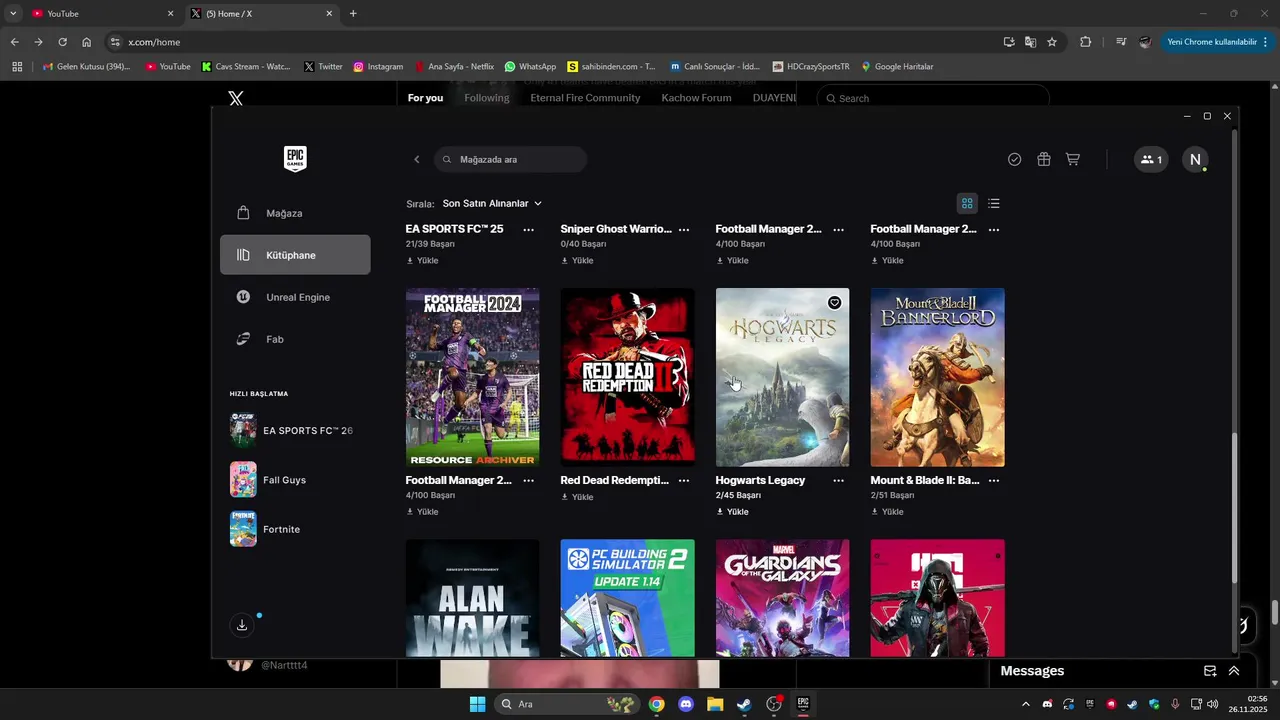Open the Kütüphane library section
The height and width of the screenshot is (720, 1280).
point(295,255)
